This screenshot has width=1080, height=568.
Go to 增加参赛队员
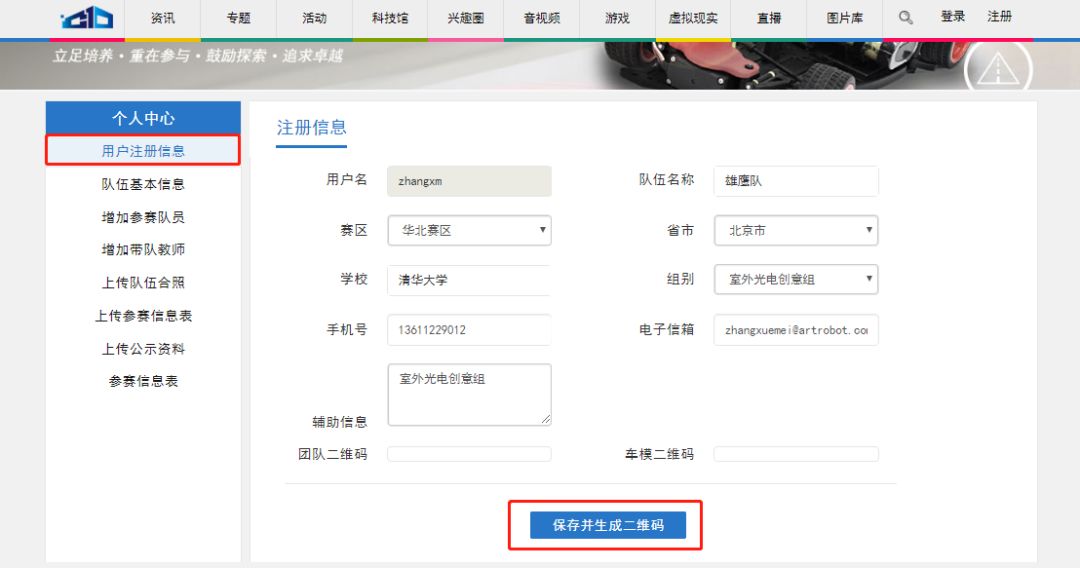pyautogui.click(x=143, y=217)
